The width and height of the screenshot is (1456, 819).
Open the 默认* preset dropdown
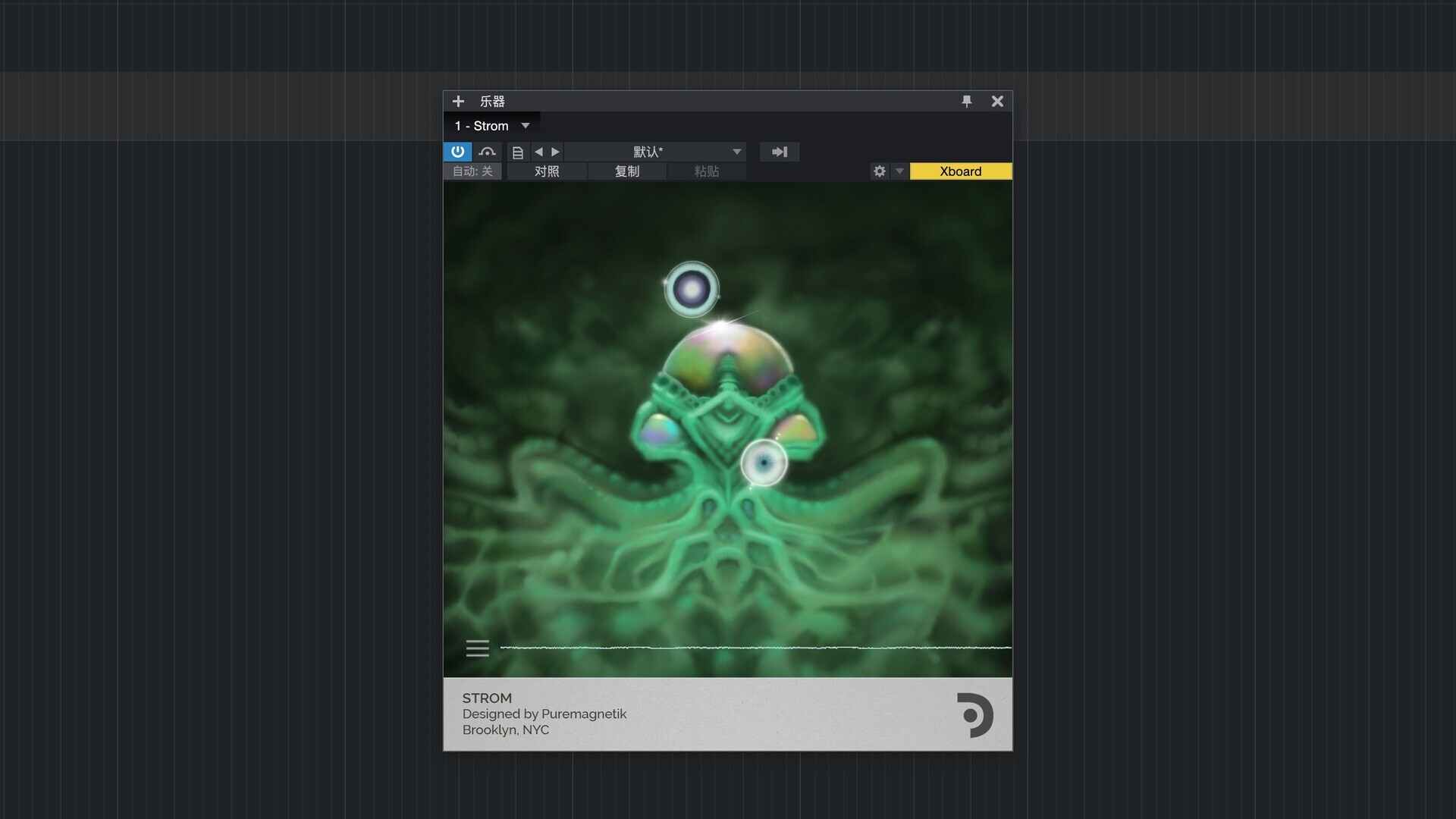click(655, 152)
